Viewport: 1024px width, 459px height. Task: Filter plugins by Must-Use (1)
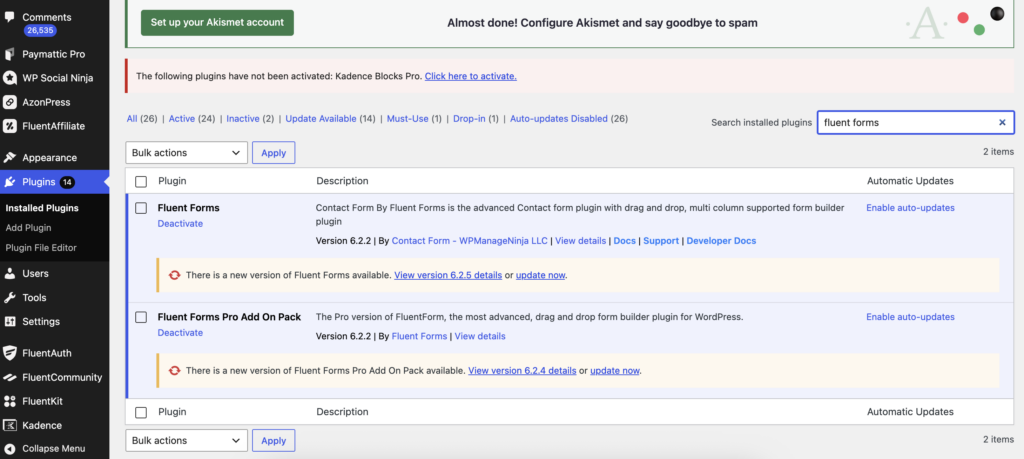click(x=414, y=119)
